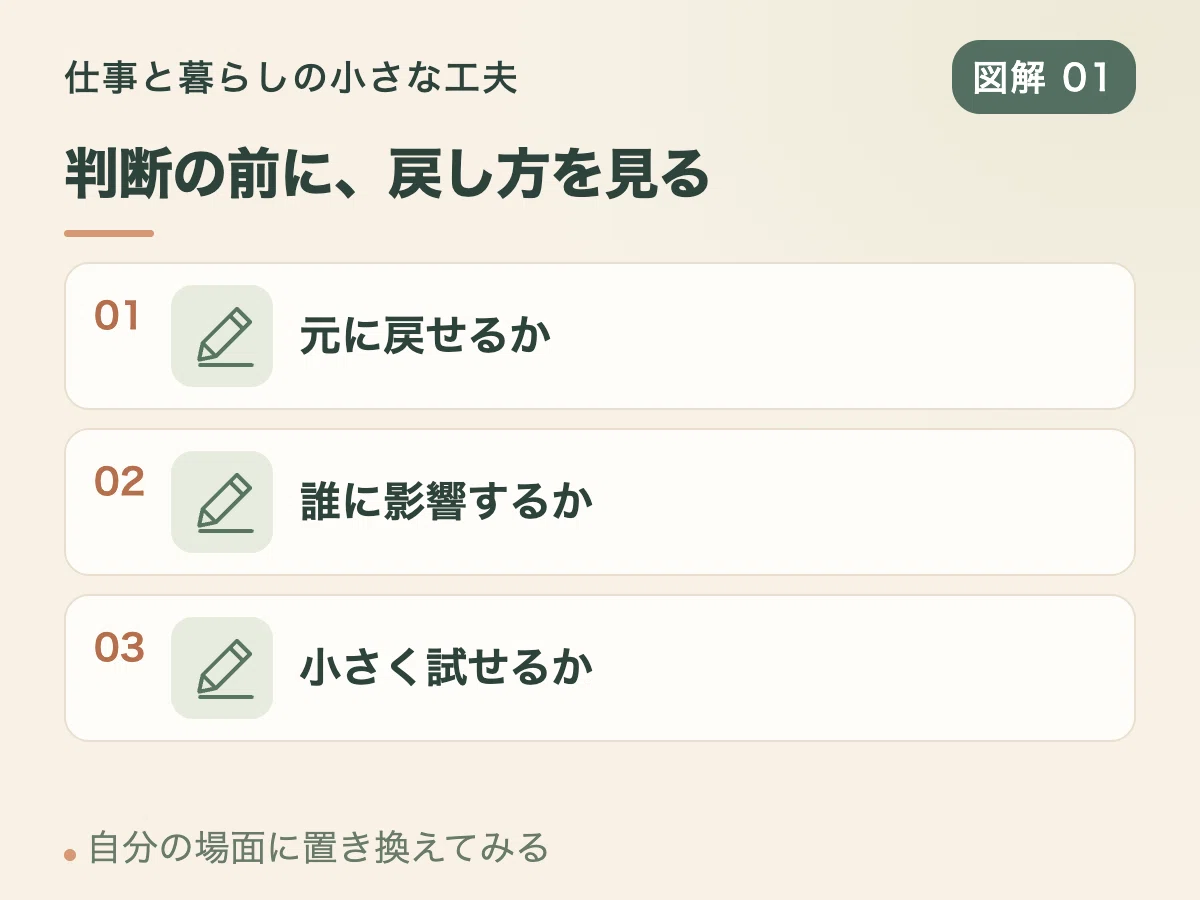Click the green tile behind first pencil
The height and width of the screenshot is (900, 1200).
[x=222, y=336]
